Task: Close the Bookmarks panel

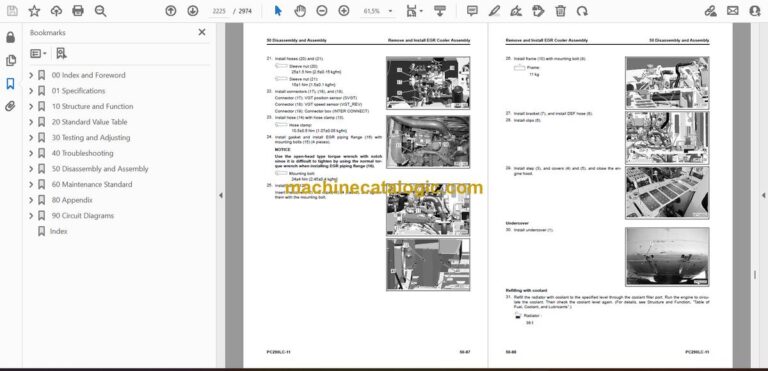Action: pyautogui.click(x=202, y=32)
